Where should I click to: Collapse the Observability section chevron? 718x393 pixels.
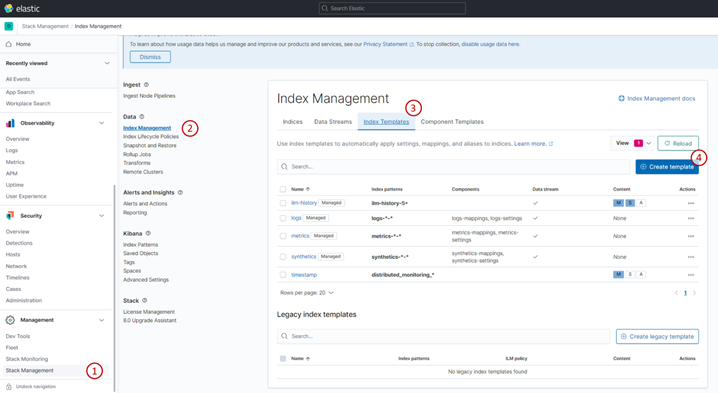102,123
